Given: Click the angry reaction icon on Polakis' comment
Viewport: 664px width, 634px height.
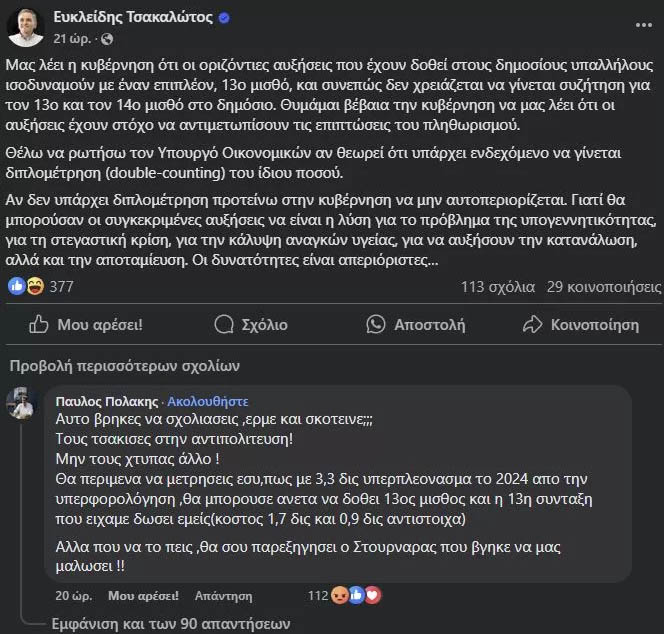Looking at the screenshot, I should (340, 595).
